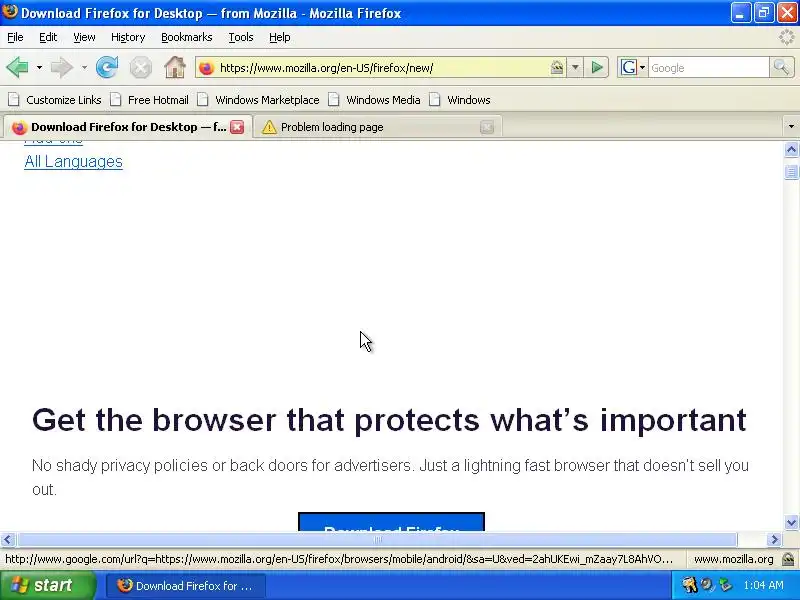The width and height of the screenshot is (800, 600).
Task: Click the status bar security lock icon
Action: [788, 559]
